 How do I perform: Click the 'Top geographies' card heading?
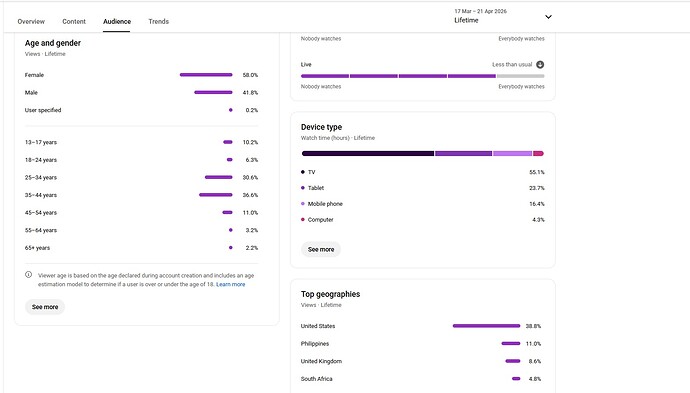click(330, 294)
